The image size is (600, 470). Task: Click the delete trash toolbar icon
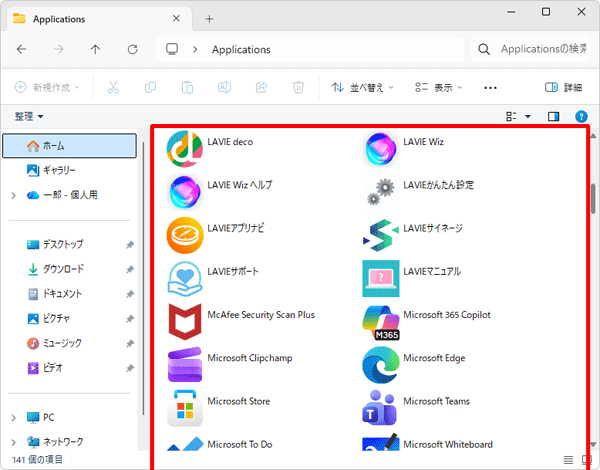tap(298, 87)
